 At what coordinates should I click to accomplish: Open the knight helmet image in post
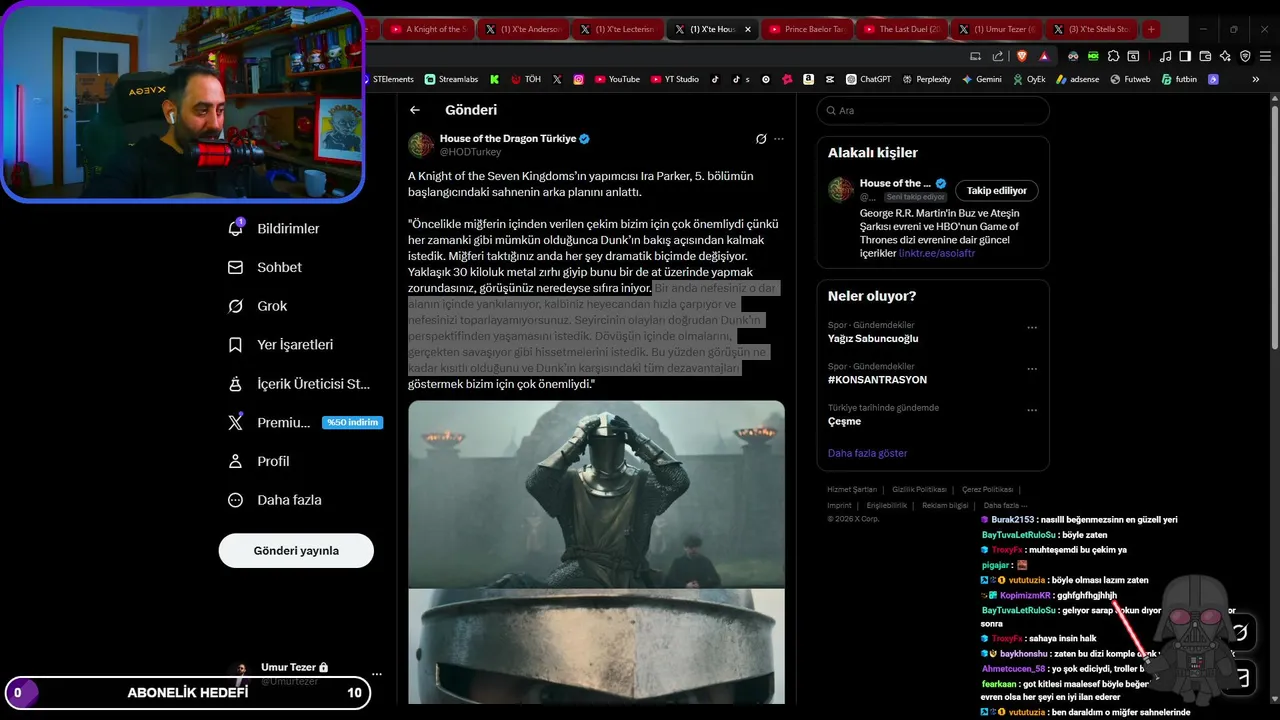tap(596, 493)
